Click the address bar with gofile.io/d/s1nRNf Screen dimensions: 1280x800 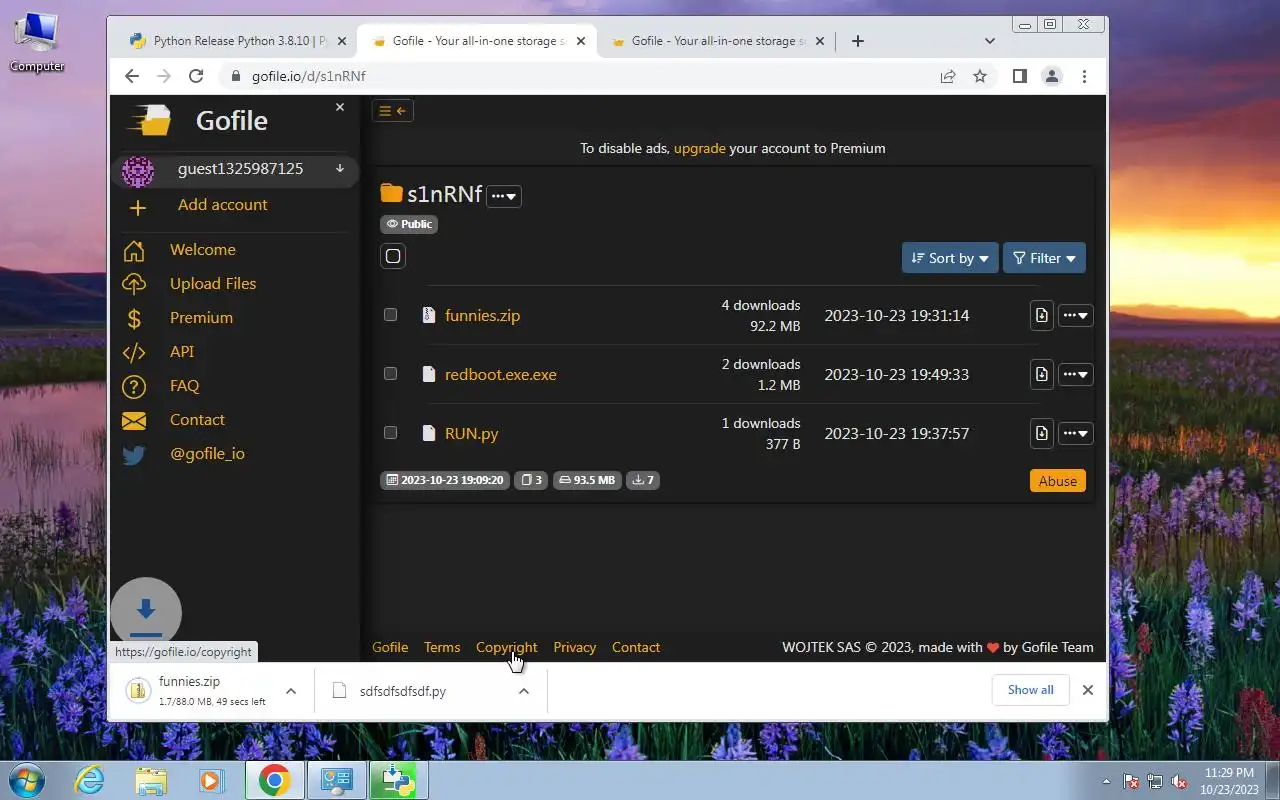(580, 76)
